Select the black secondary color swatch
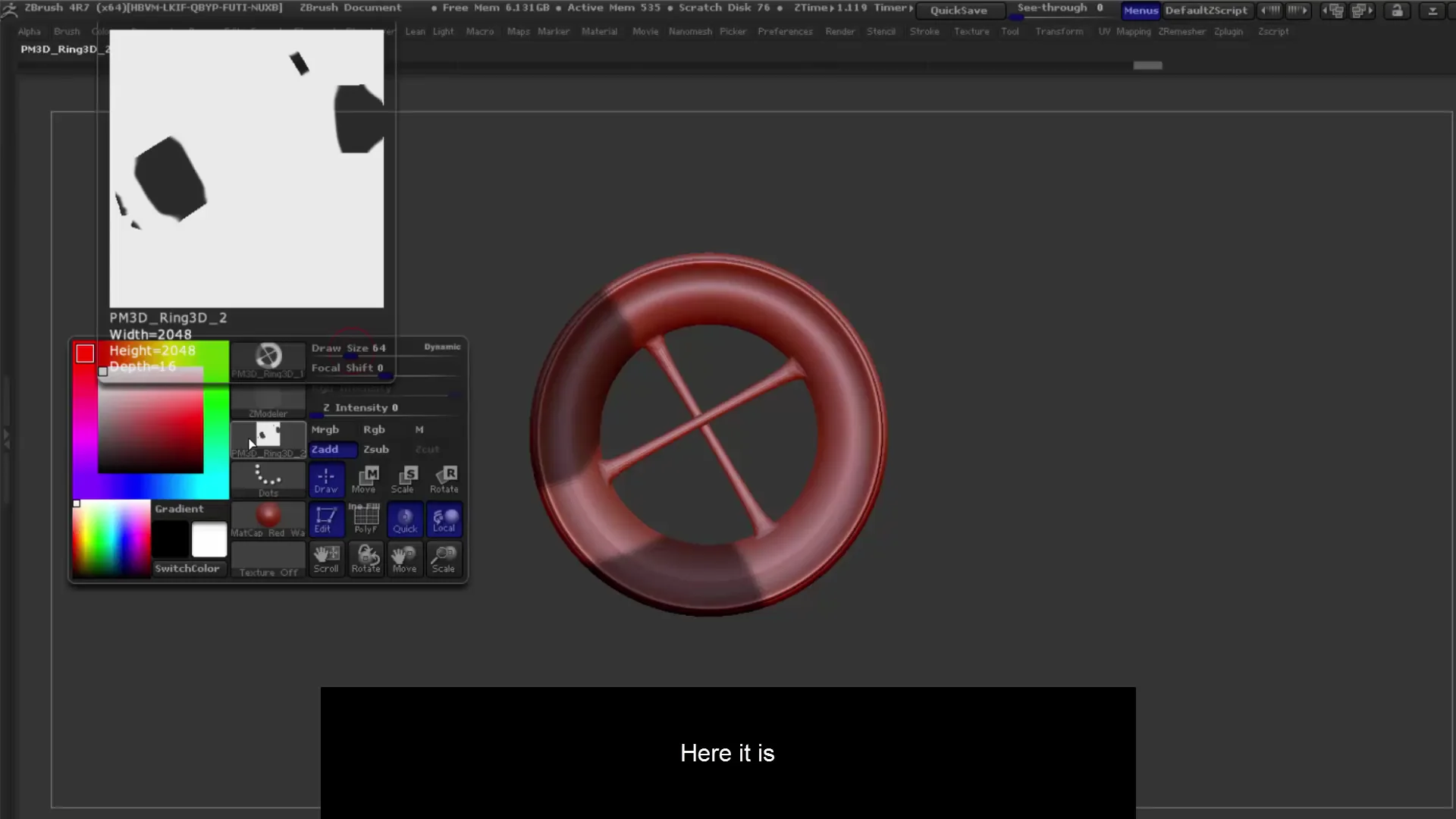1456x819 pixels. [170, 539]
